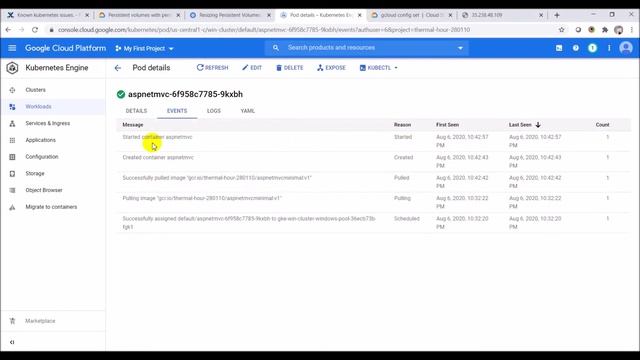The image size is (640, 360).
Task: Open the KUBECTL dropdown menu
Action: click(x=379, y=68)
